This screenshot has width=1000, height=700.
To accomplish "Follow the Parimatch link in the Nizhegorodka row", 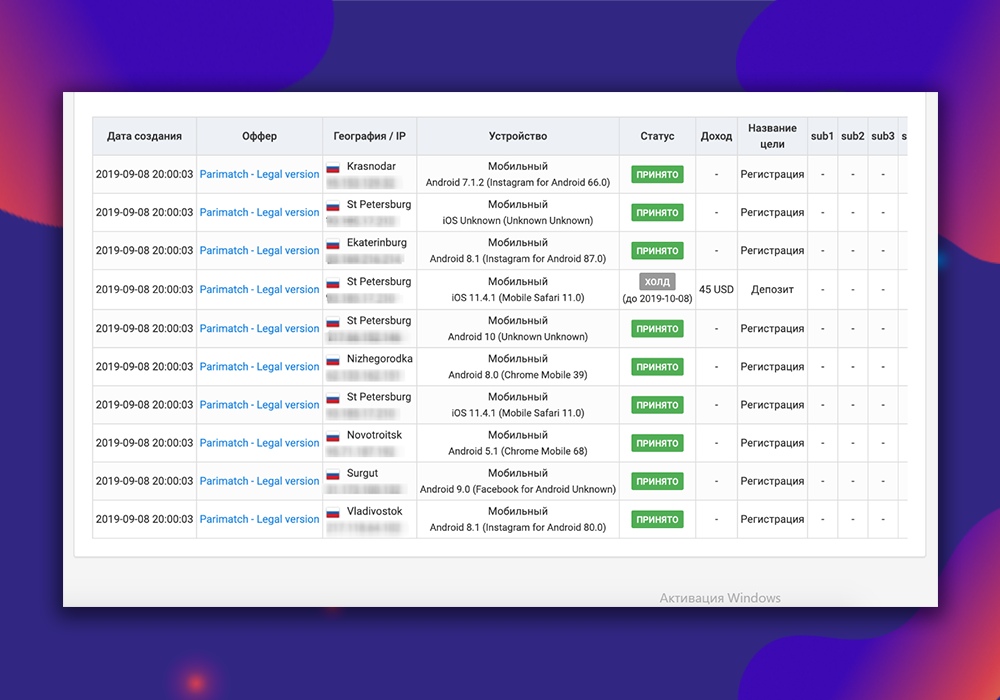I will [x=260, y=367].
